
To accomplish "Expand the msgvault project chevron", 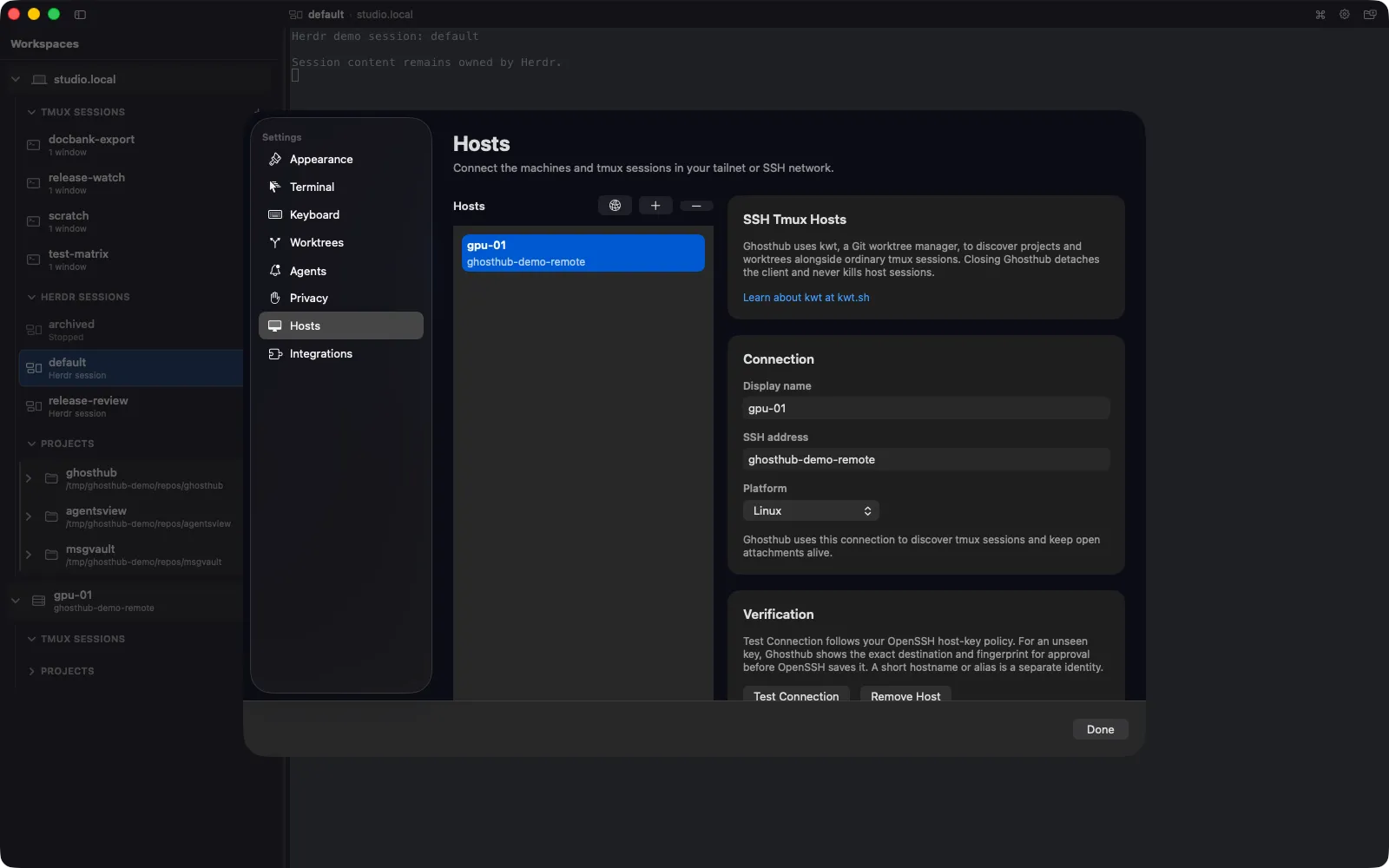I will [29, 555].
